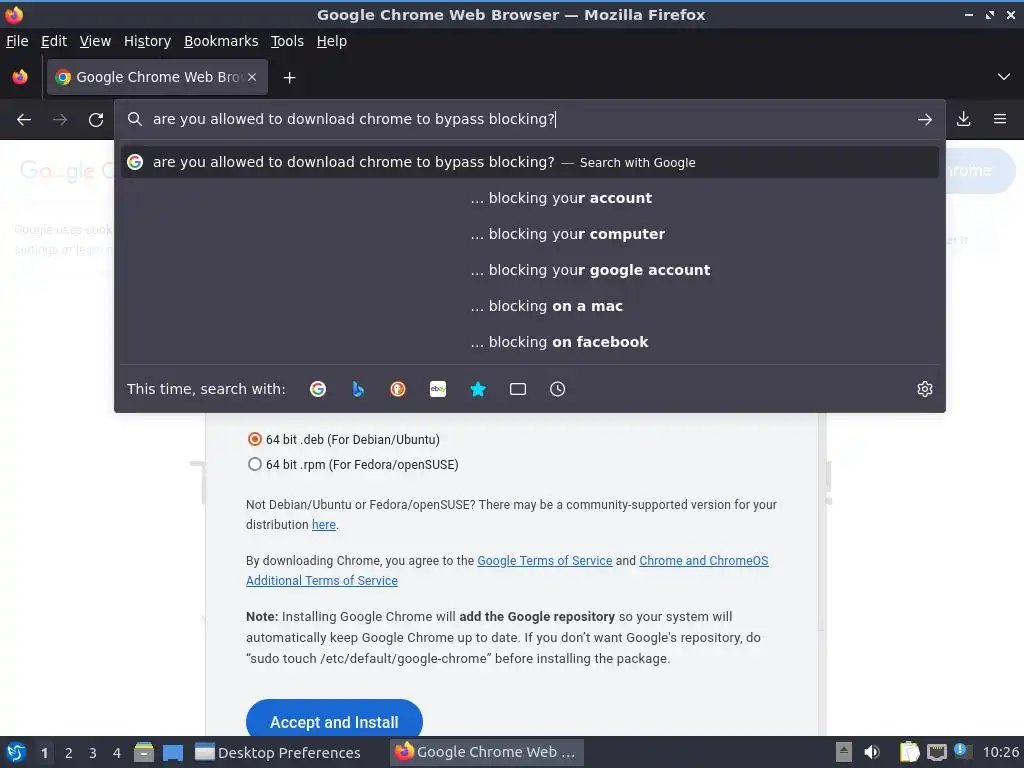
Task: Switch to workspace 2
Action: [x=69, y=753]
